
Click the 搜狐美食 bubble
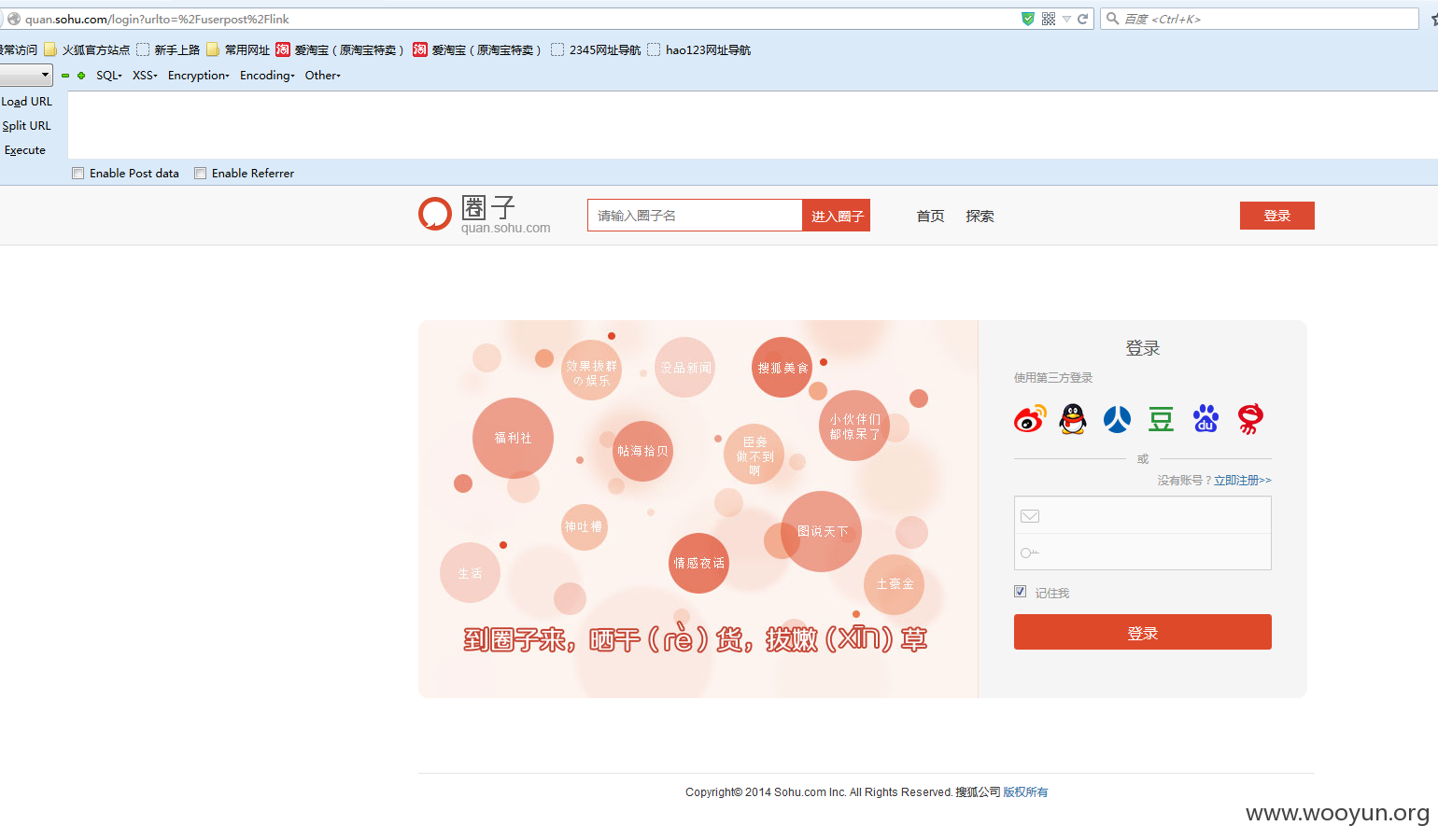click(x=782, y=368)
